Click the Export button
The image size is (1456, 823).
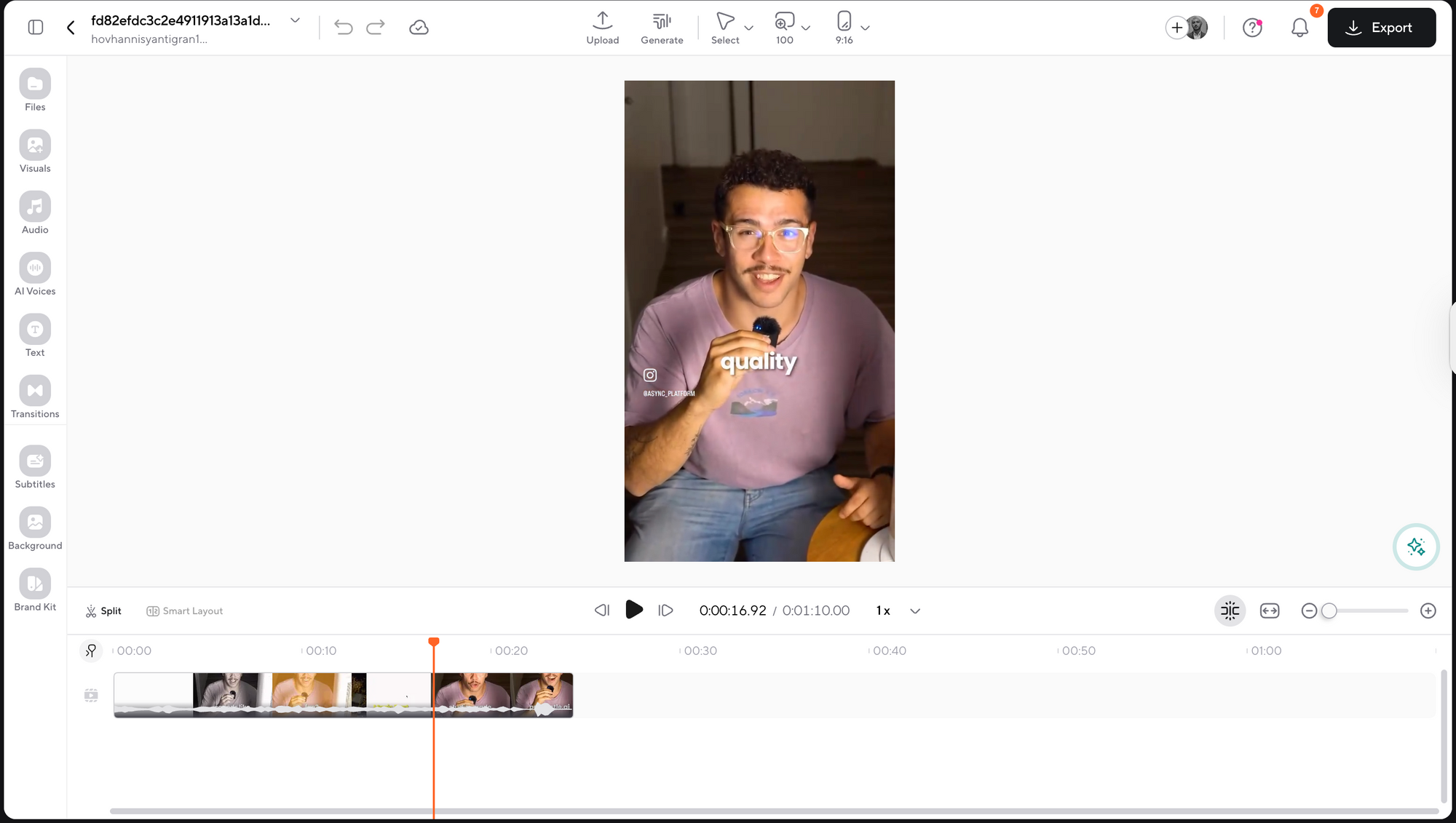[1381, 28]
